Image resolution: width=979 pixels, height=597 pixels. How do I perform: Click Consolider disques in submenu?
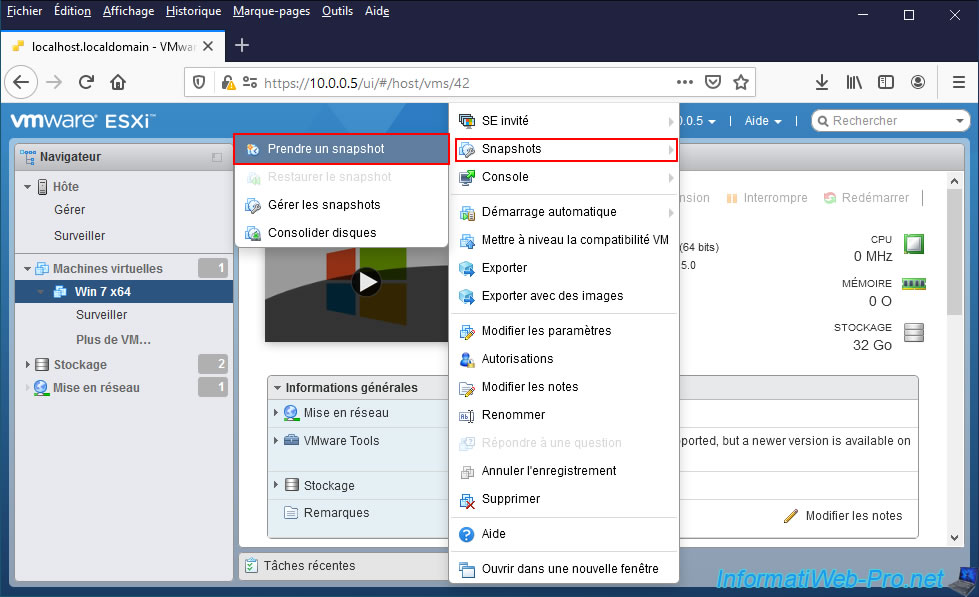click(322, 233)
